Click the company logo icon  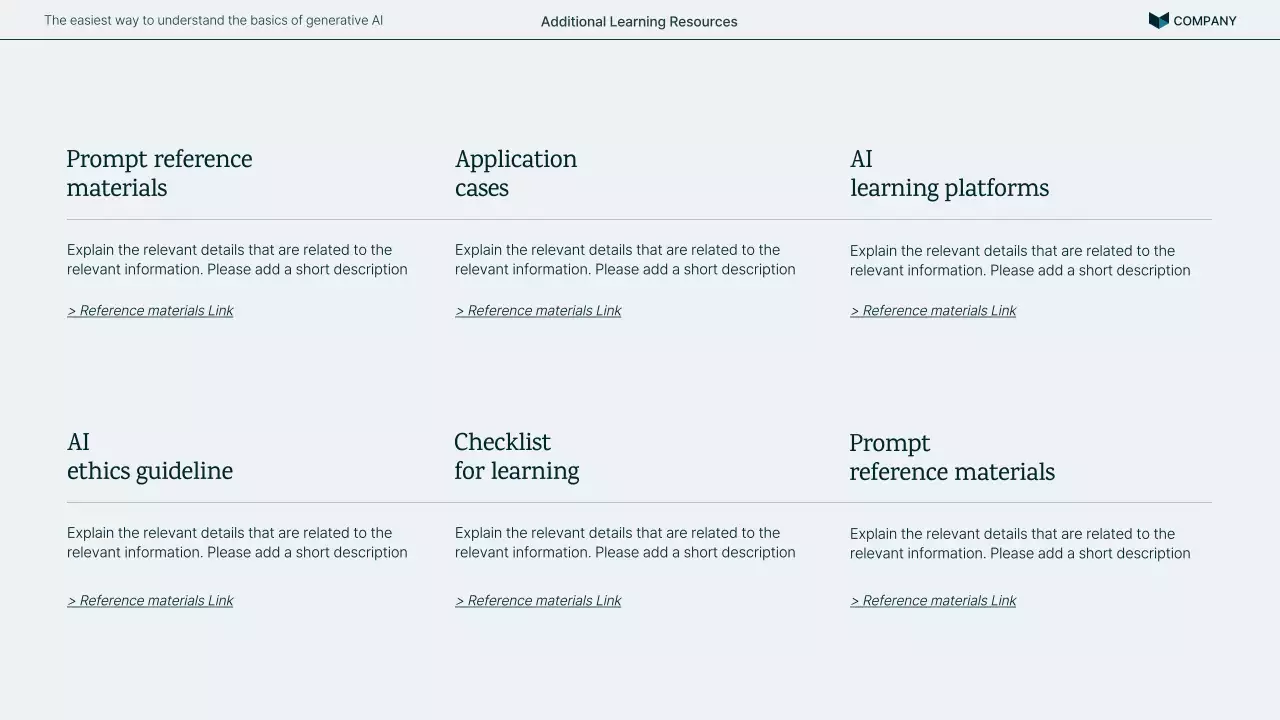click(x=1158, y=21)
